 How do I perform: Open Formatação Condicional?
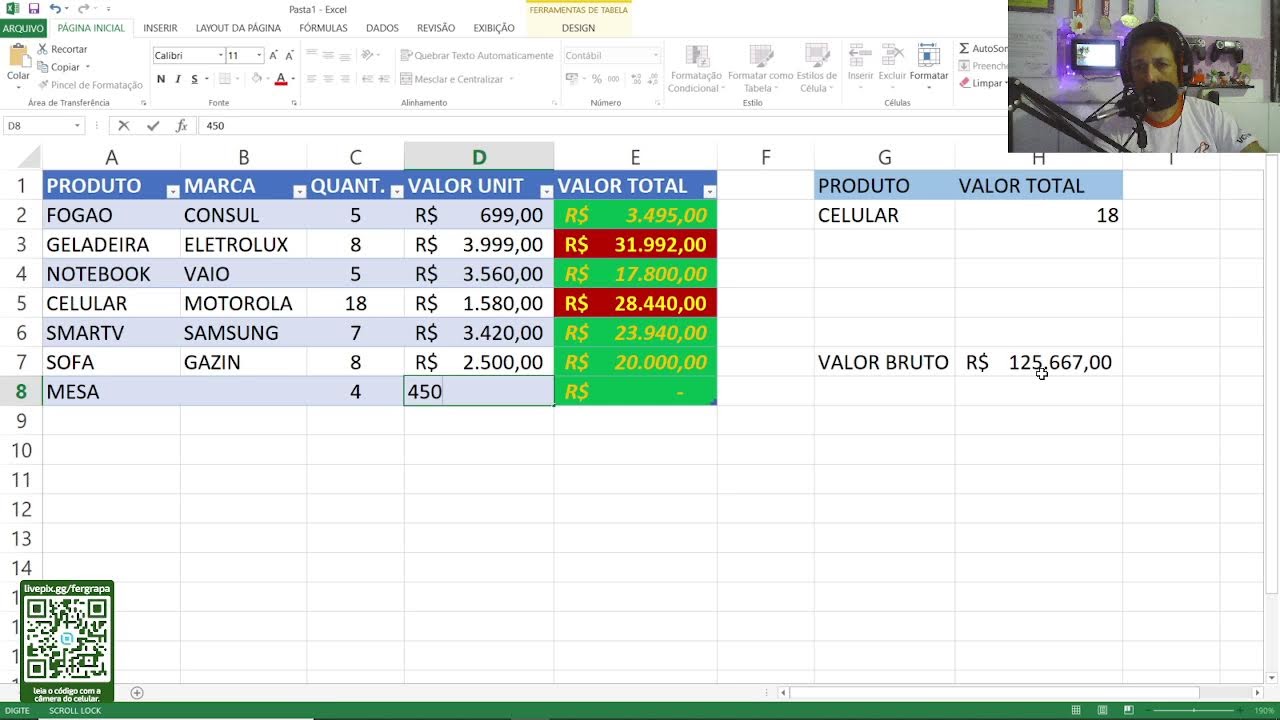pos(695,68)
